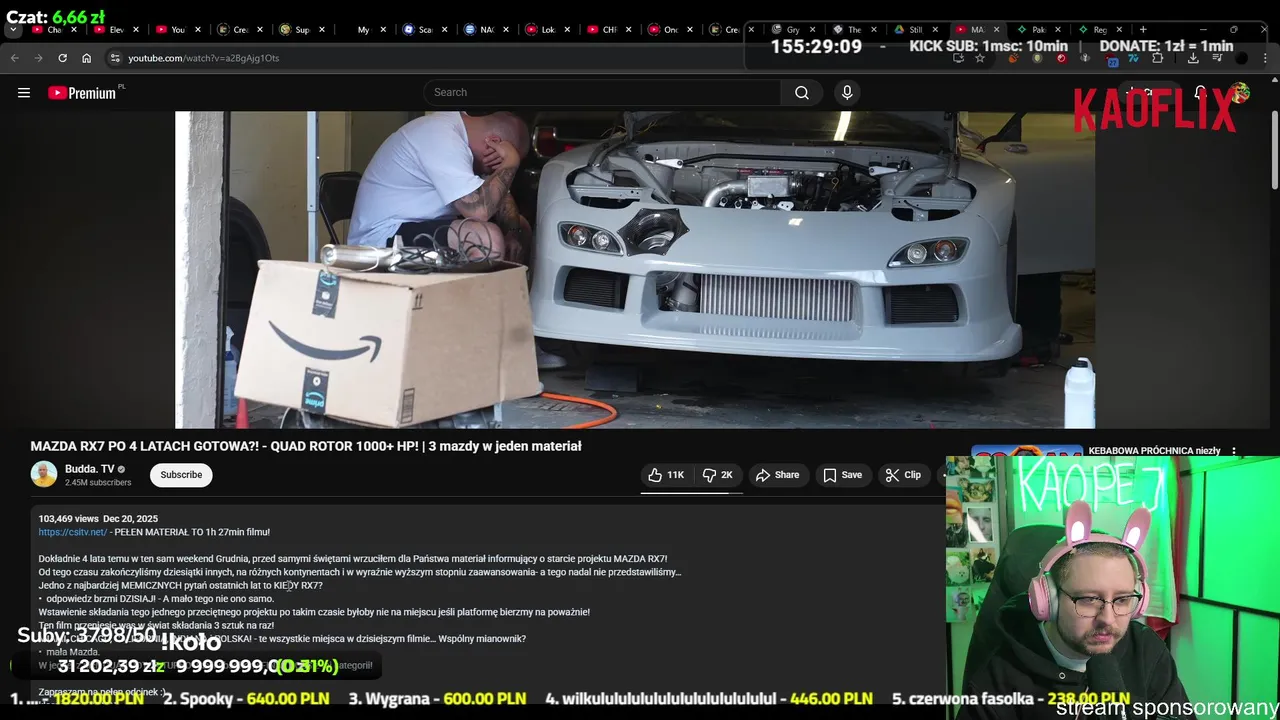Open the tab search dropdown chevron
Viewport: 1280px width, 720px height.
tap(12, 29)
